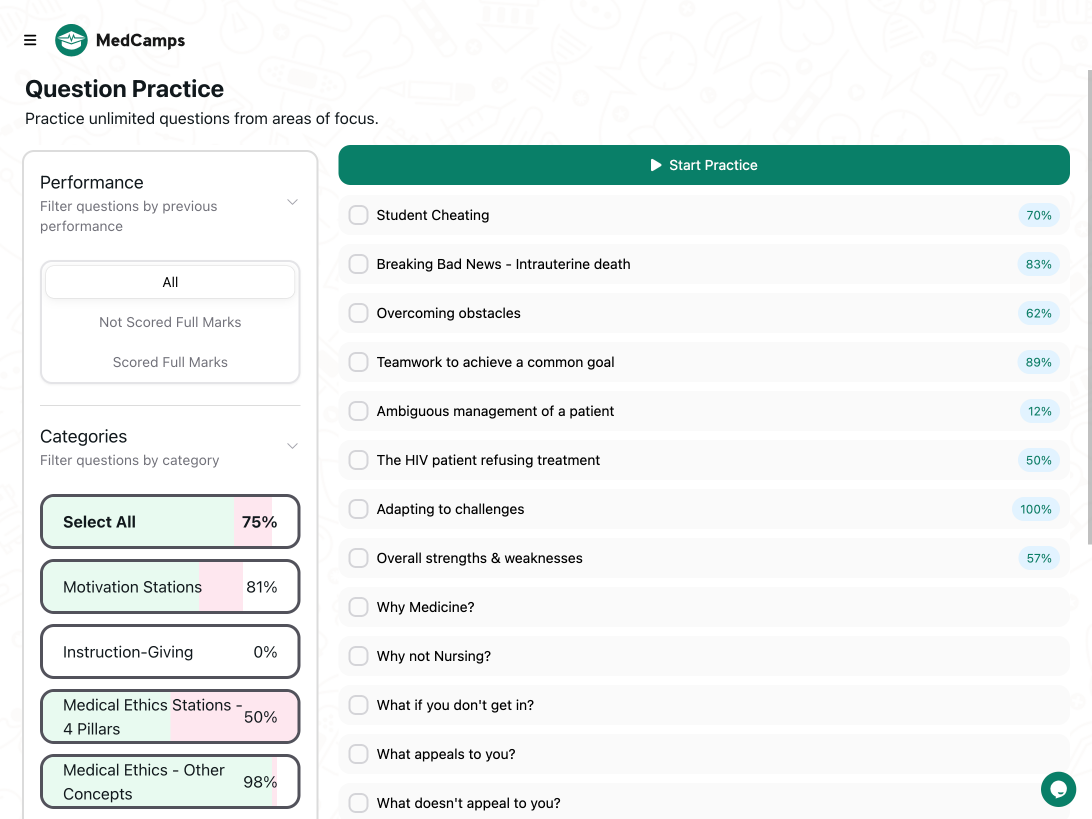Check the Student Cheating question checkbox

tap(358, 215)
